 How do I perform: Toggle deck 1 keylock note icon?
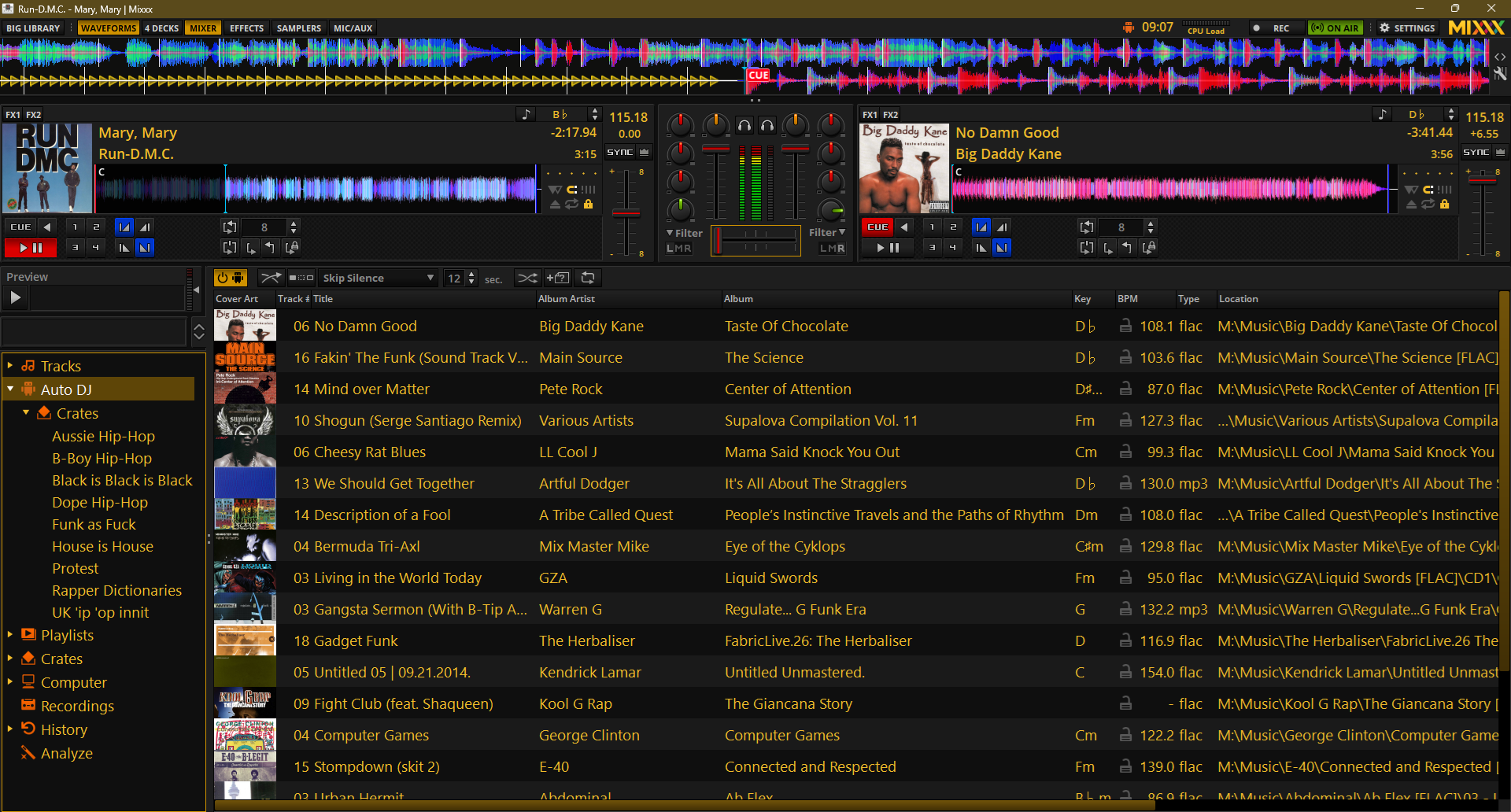click(x=526, y=114)
